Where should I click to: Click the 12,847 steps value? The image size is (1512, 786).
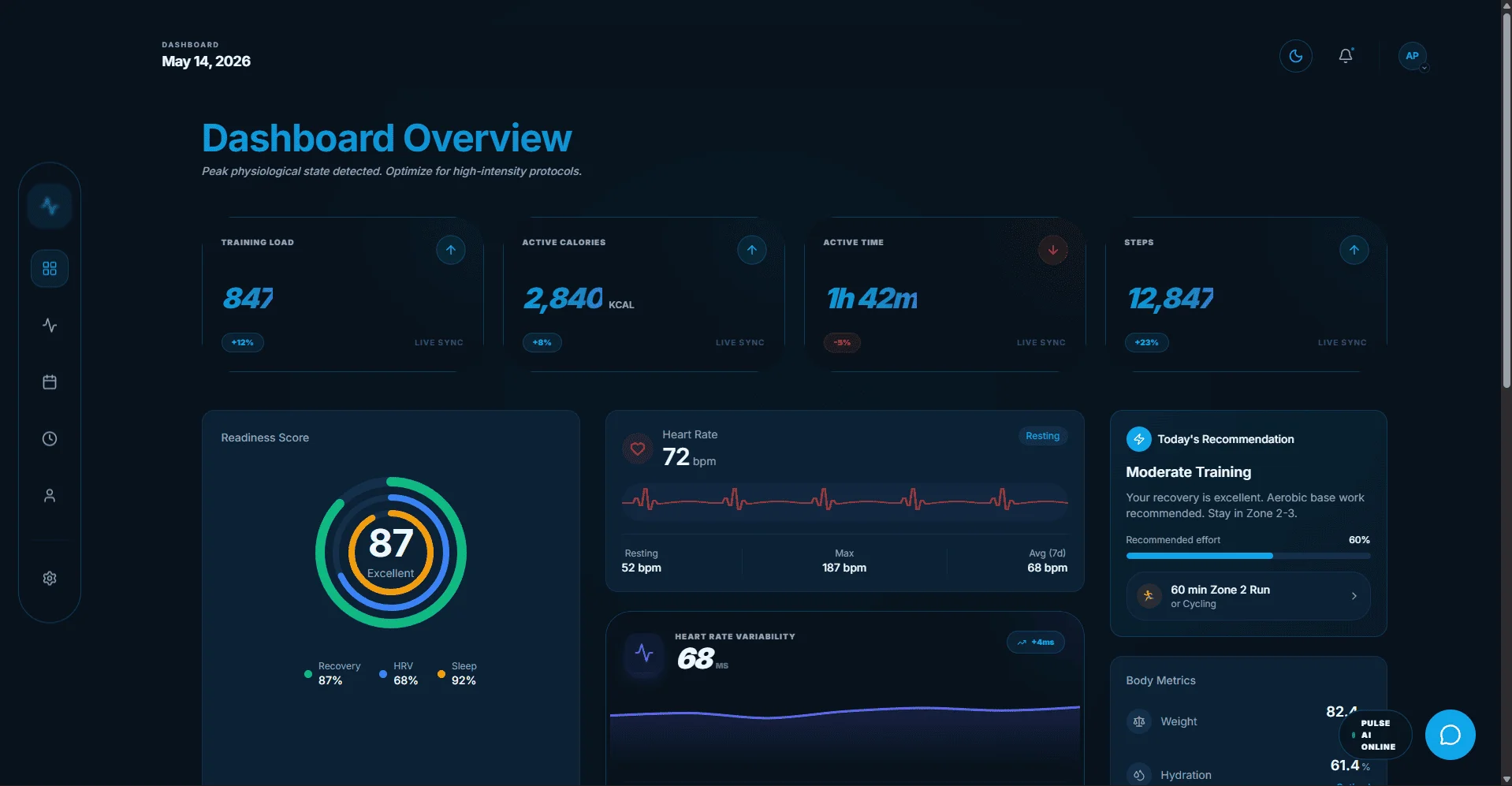point(1171,298)
